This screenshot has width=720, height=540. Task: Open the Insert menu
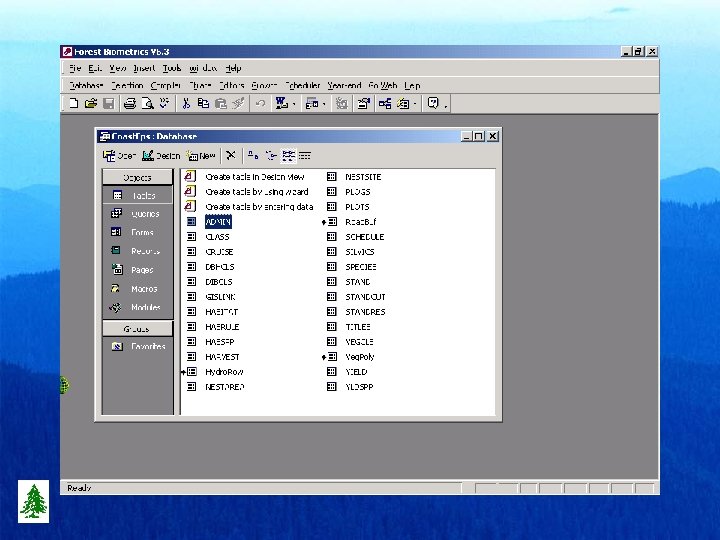click(144, 68)
